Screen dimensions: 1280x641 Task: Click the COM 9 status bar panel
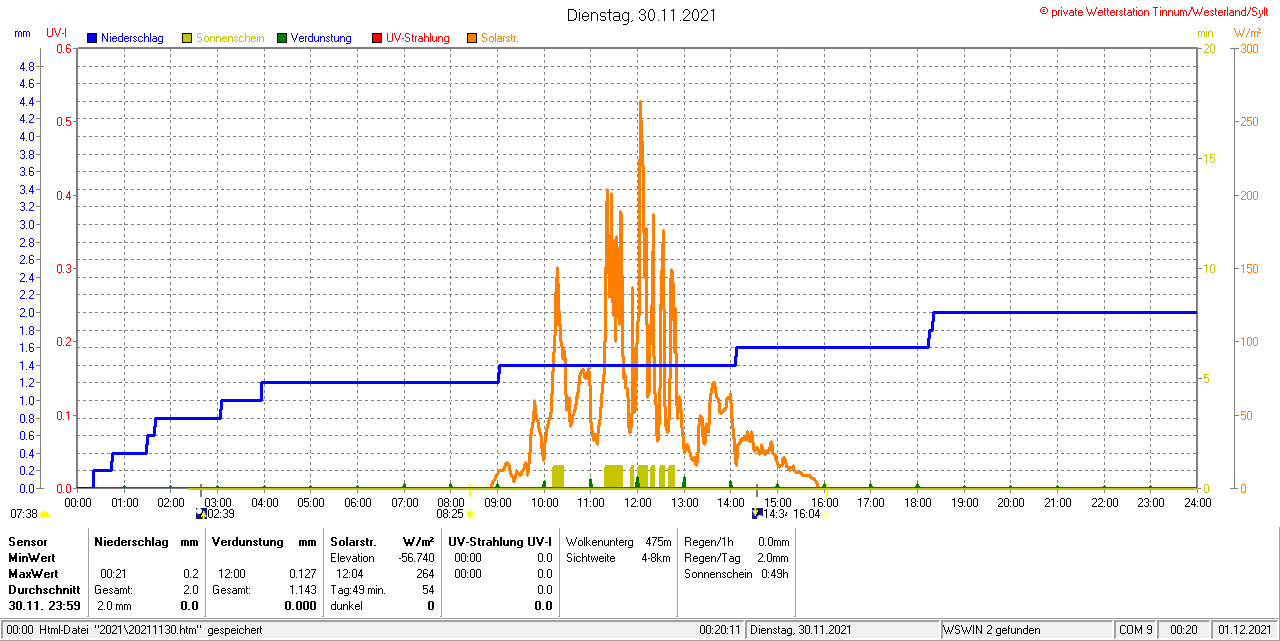(1136, 630)
